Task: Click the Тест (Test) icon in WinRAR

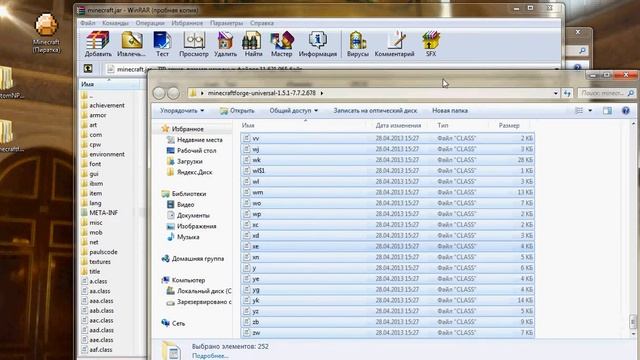Action: point(162,44)
